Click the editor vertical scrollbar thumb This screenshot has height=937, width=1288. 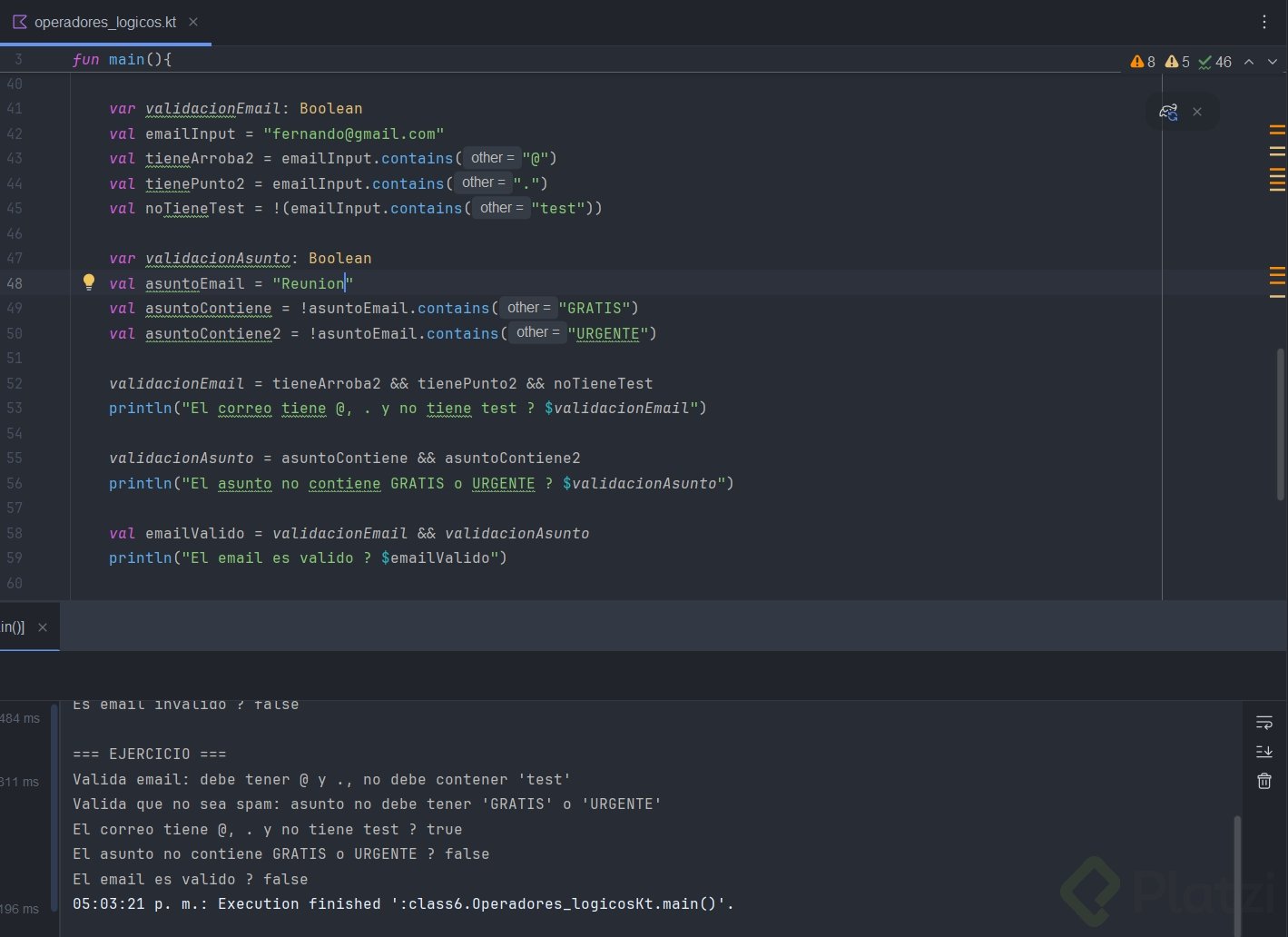[x=1281, y=424]
